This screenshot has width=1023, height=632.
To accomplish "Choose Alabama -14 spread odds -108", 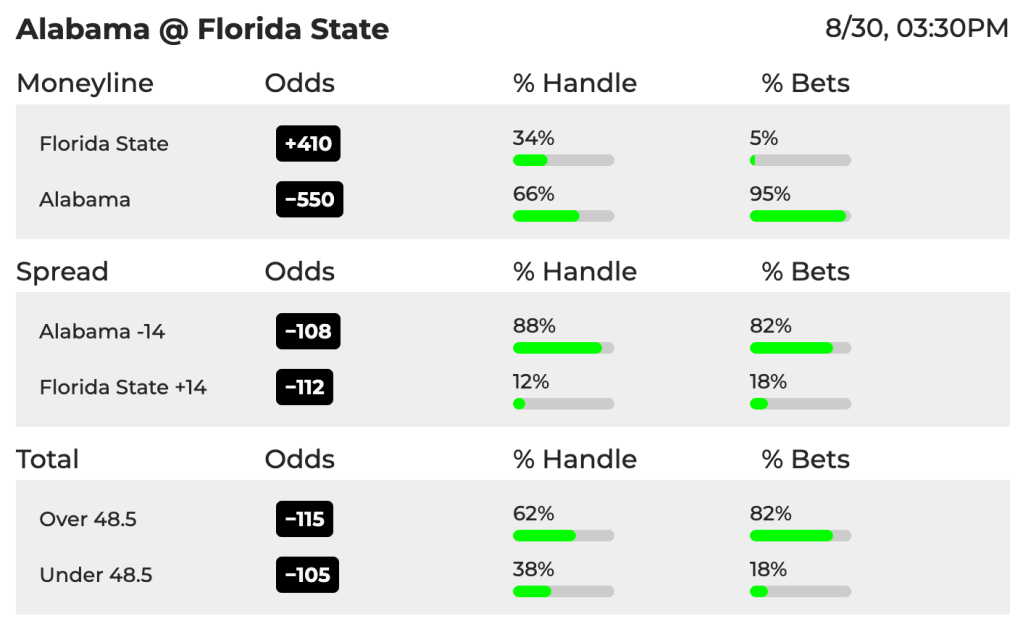I will pos(308,331).
